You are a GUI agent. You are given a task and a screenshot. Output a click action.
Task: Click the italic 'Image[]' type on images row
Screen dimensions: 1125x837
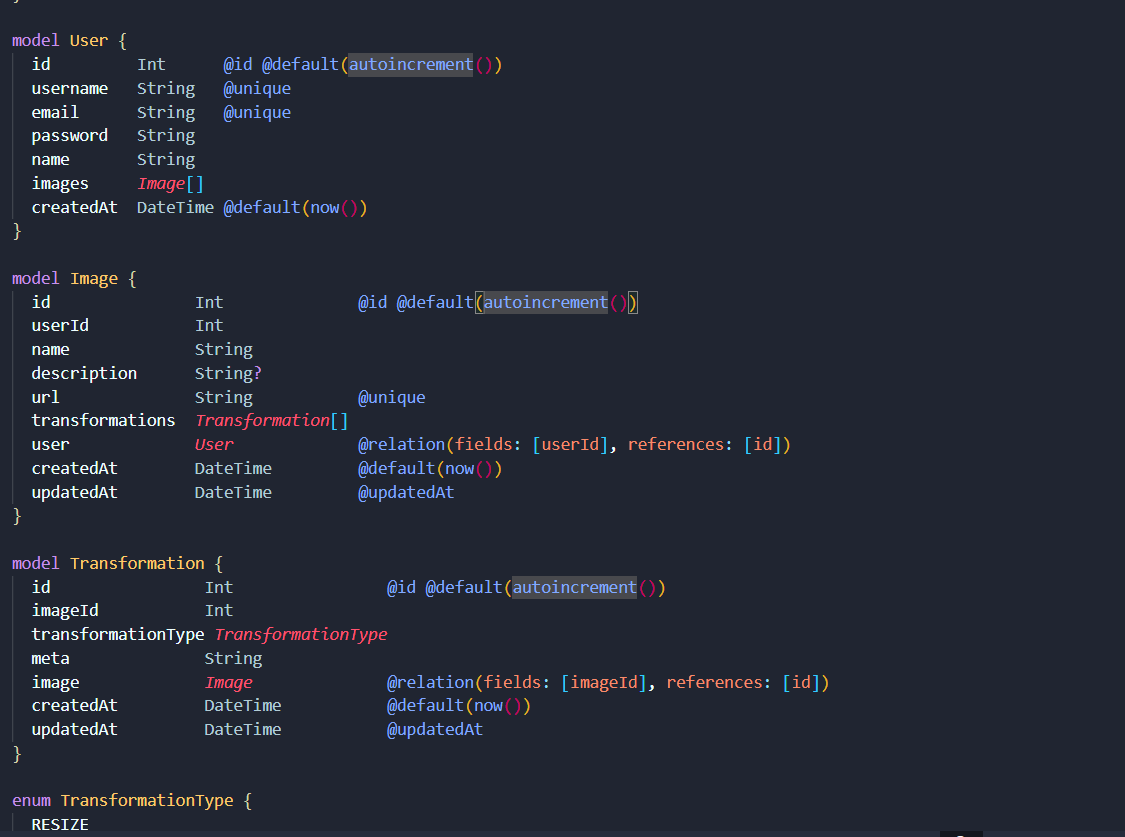pyautogui.click(x=171, y=184)
